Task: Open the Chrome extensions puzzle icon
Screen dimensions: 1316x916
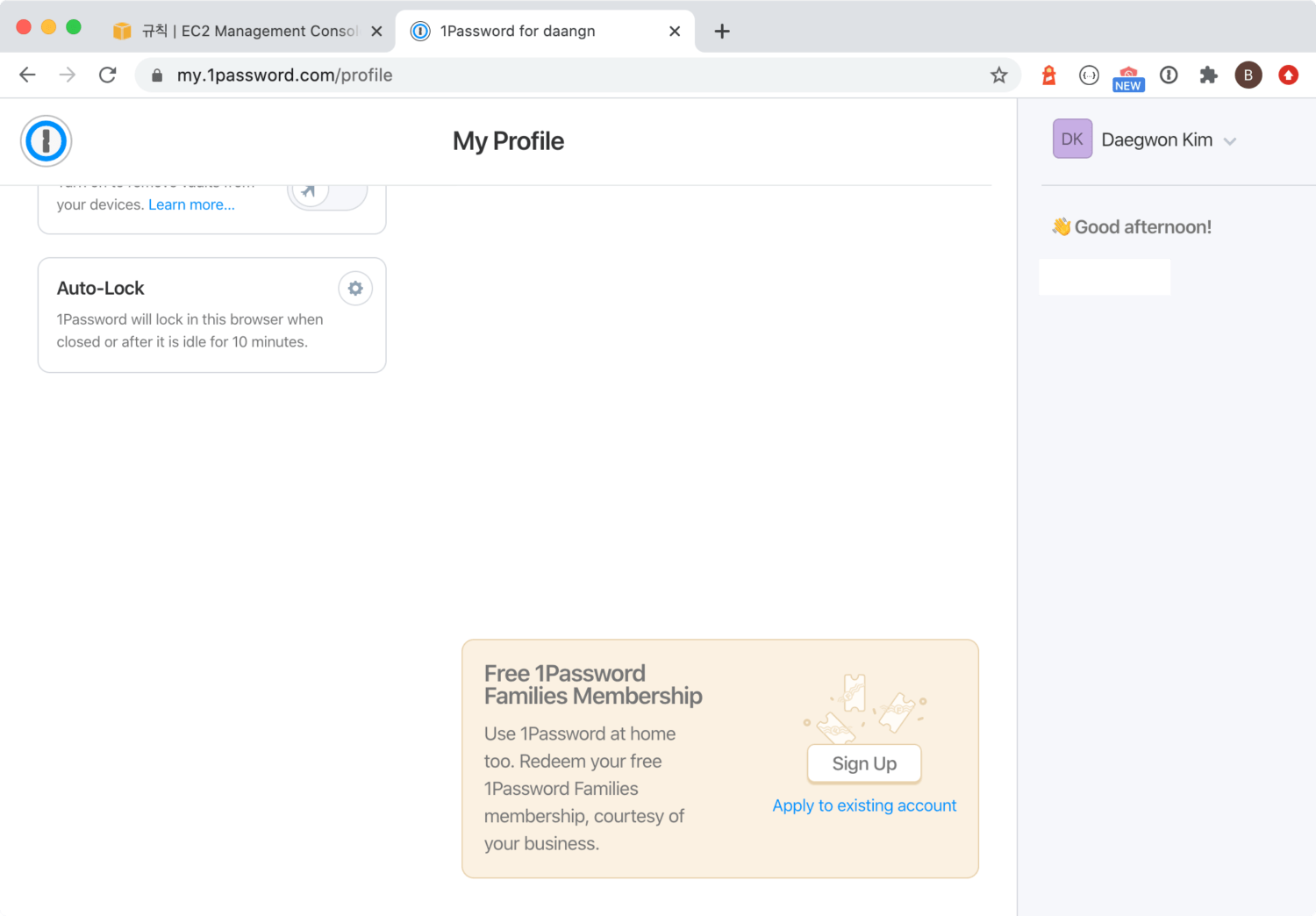Action: pos(1208,75)
